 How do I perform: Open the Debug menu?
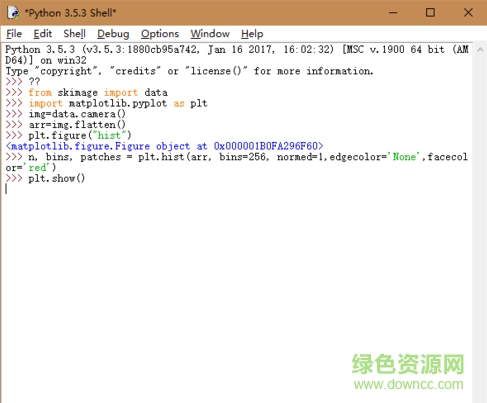pyautogui.click(x=113, y=34)
